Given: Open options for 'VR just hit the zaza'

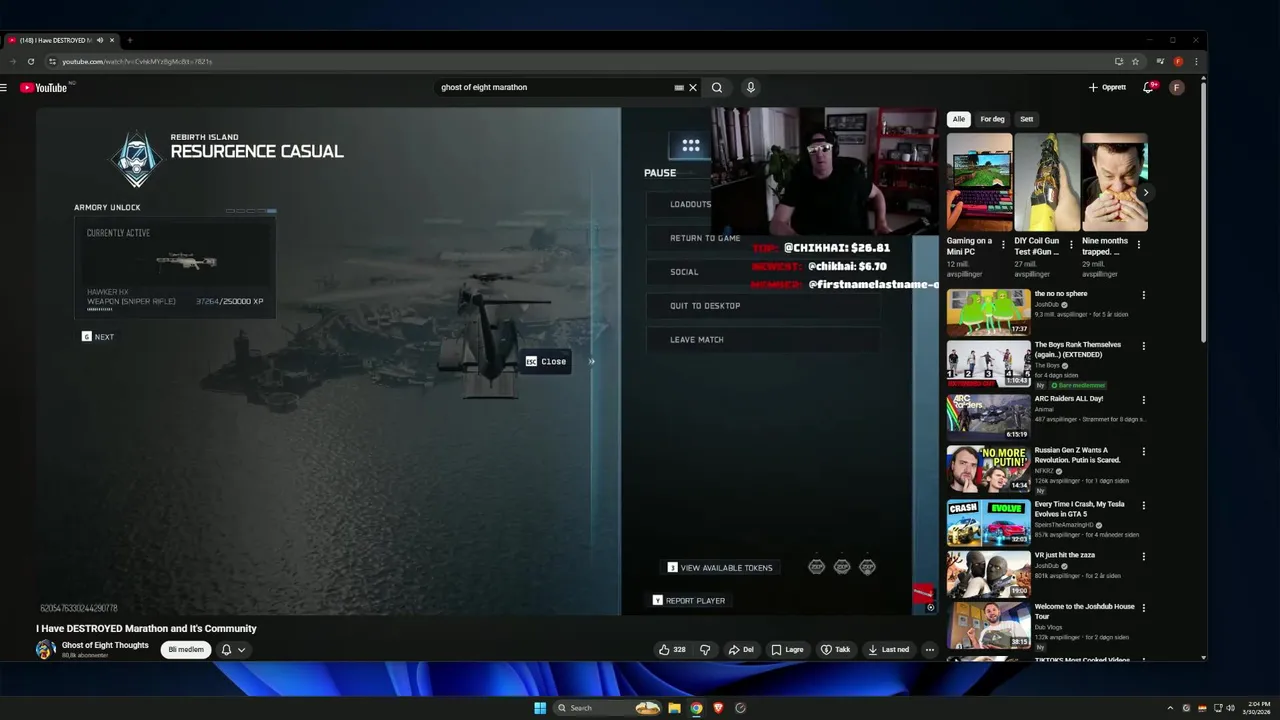Looking at the screenshot, I should (1144, 556).
